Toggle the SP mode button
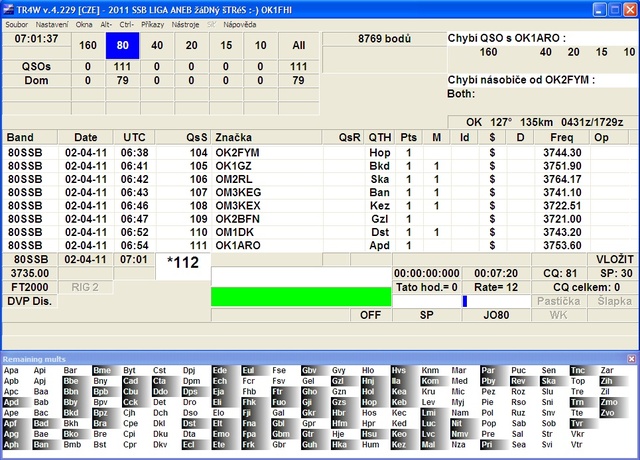640x460 pixels. 425,314
